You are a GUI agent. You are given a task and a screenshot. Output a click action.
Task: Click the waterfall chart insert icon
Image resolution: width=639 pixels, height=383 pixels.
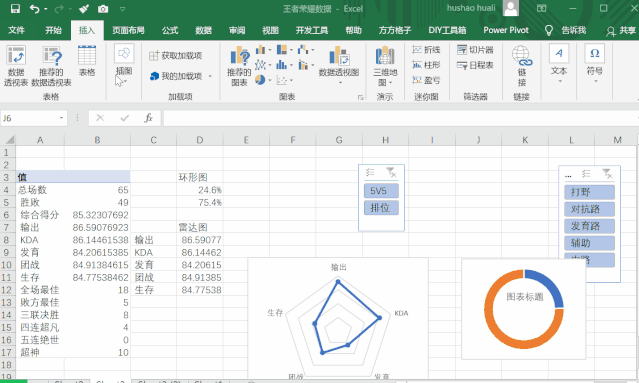coord(303,50)
